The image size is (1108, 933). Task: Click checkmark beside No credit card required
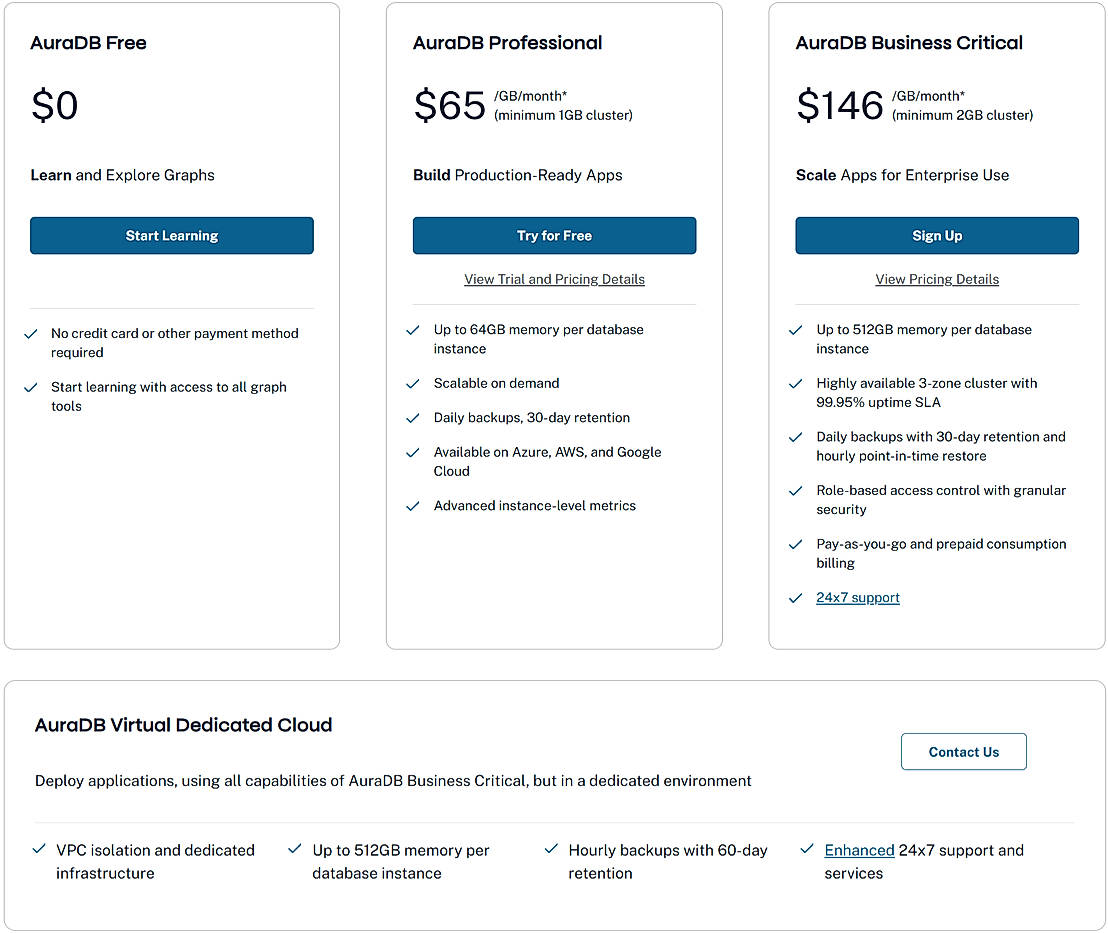pyautogui.click(x=31, y=334)
